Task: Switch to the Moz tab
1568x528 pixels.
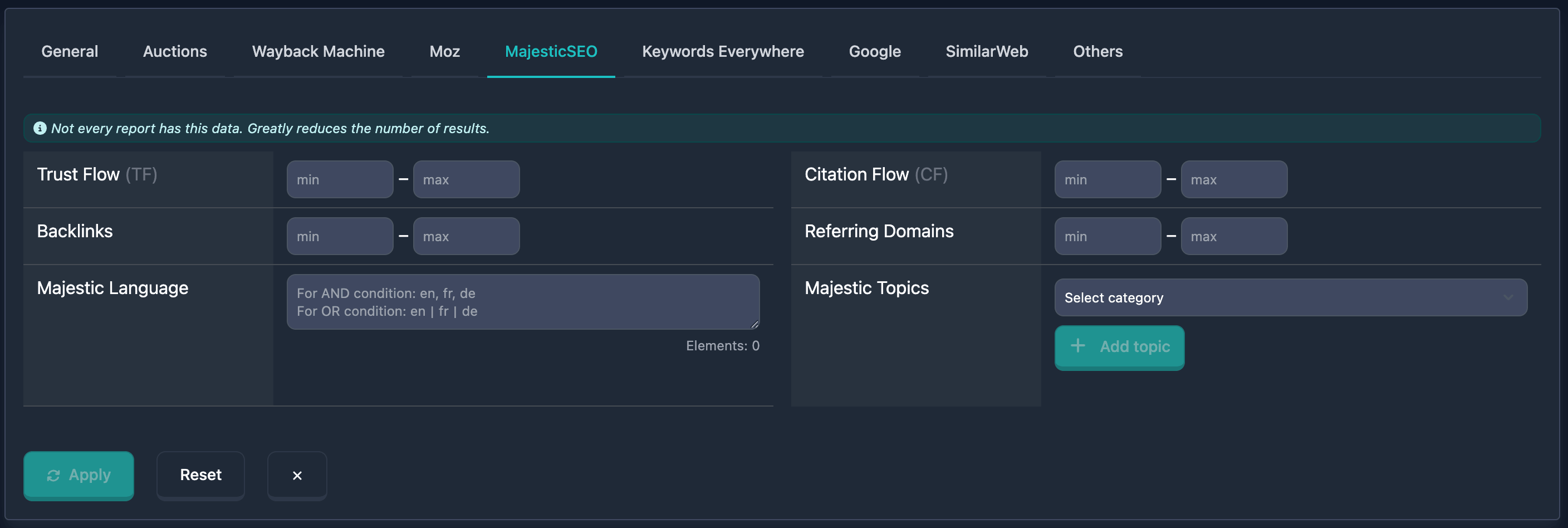Action: coord(444,51)
